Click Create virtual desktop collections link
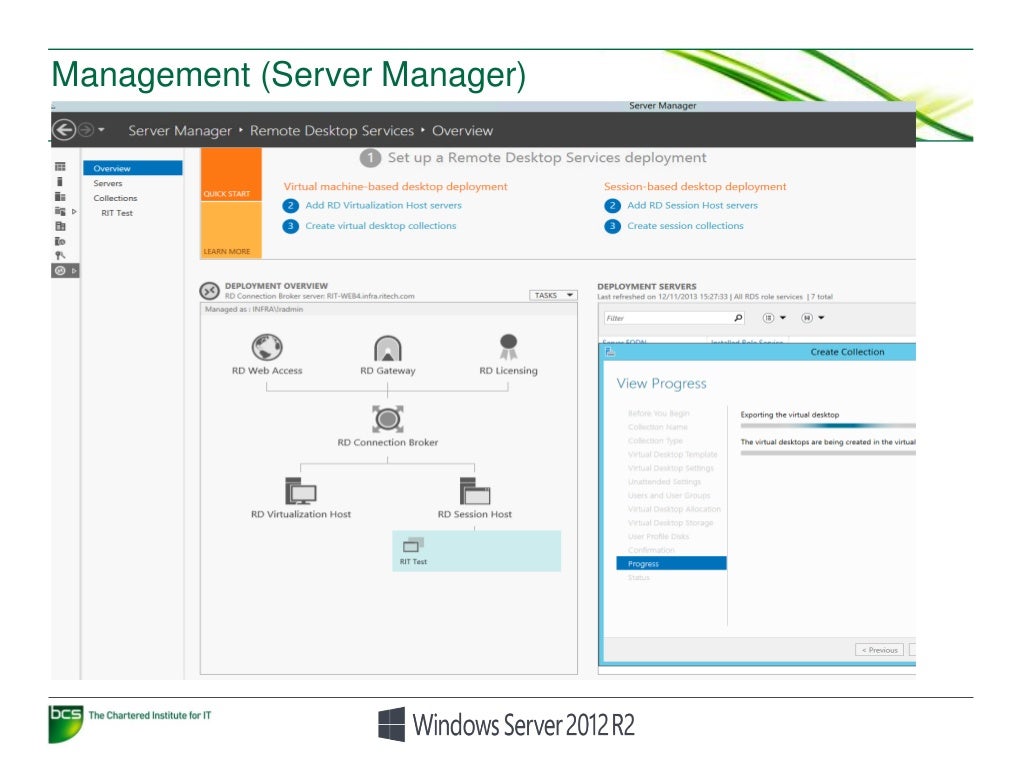1024x768 pixels. 381,225
